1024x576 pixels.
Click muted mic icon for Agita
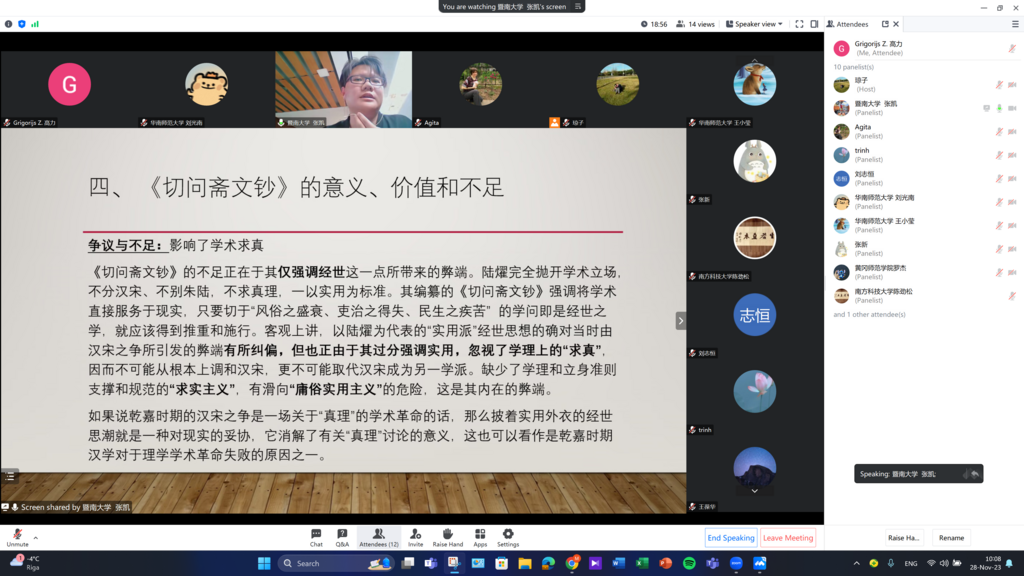(x=999, y=132)
